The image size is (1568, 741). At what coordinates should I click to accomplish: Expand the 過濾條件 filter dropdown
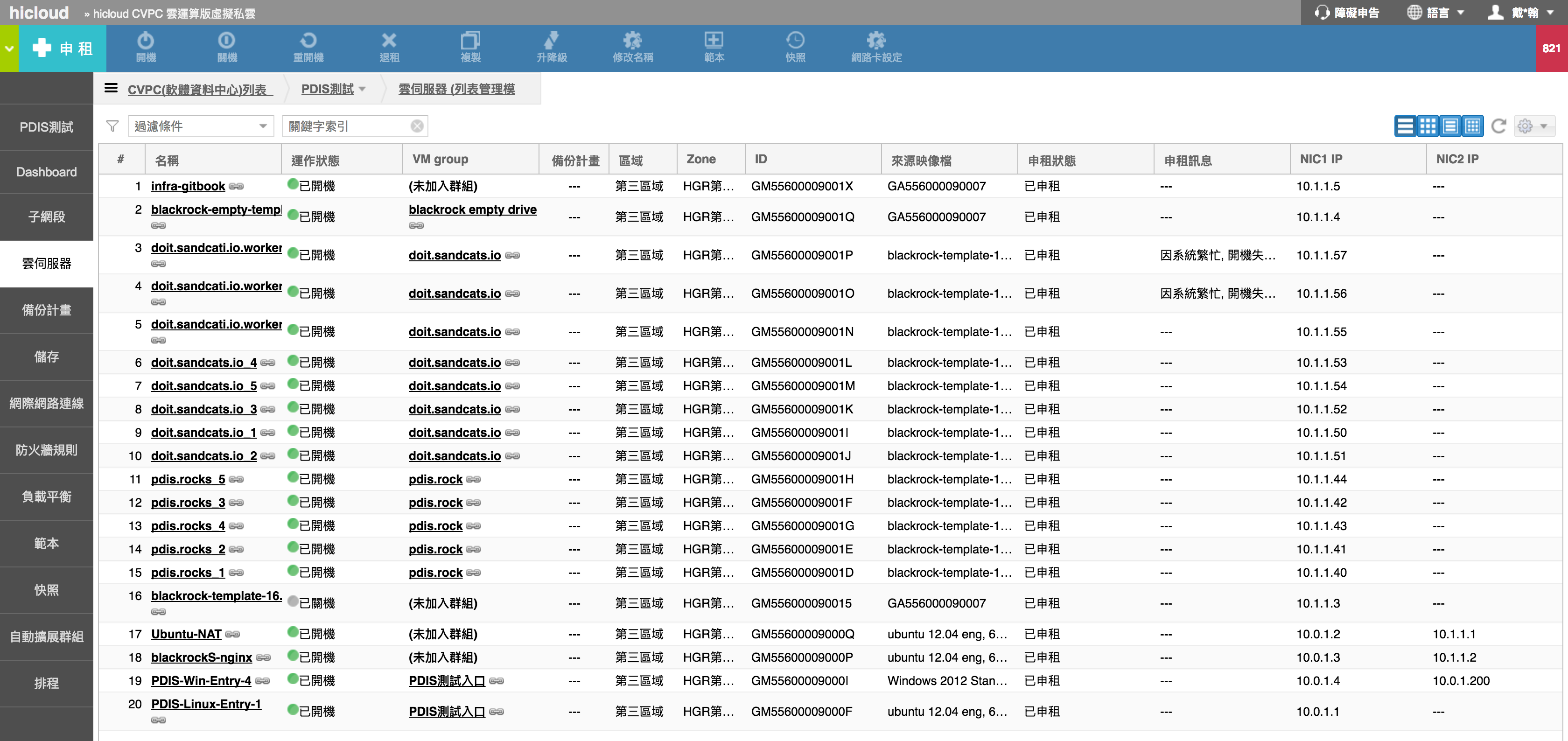click(x=201, y=126)
